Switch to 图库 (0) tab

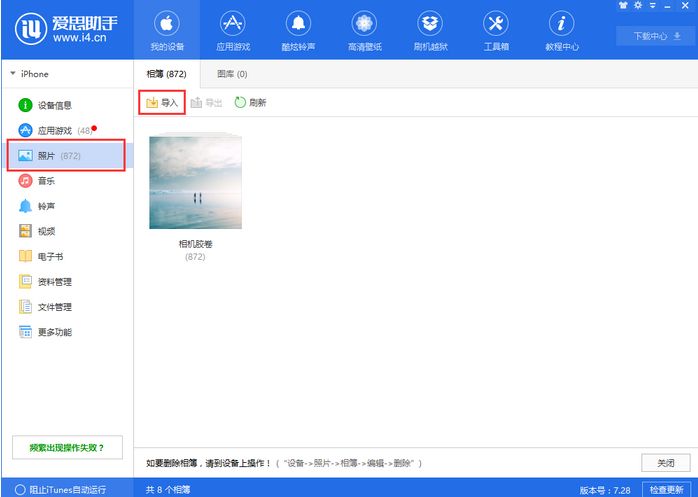pos(232,74)
